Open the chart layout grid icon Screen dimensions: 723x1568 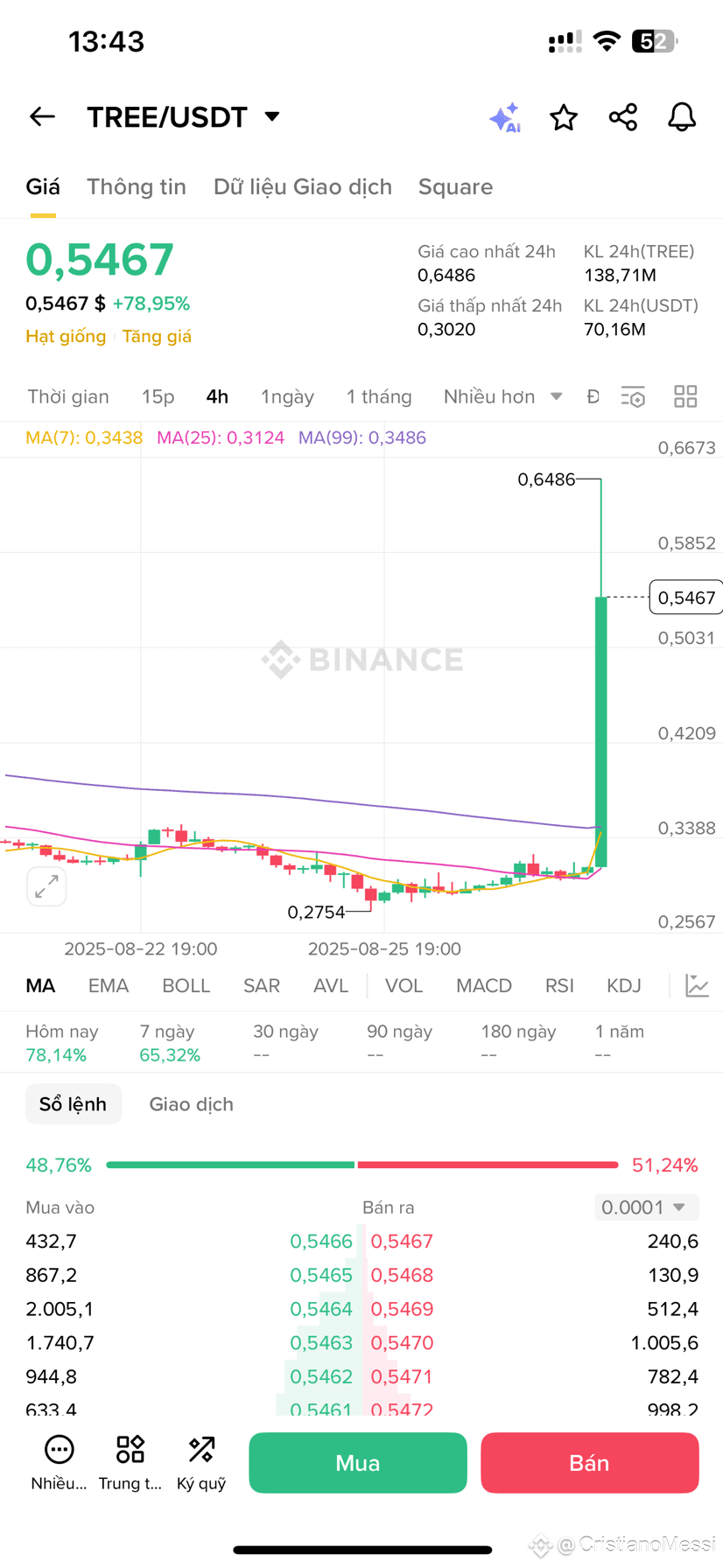[x=685, y=396]
